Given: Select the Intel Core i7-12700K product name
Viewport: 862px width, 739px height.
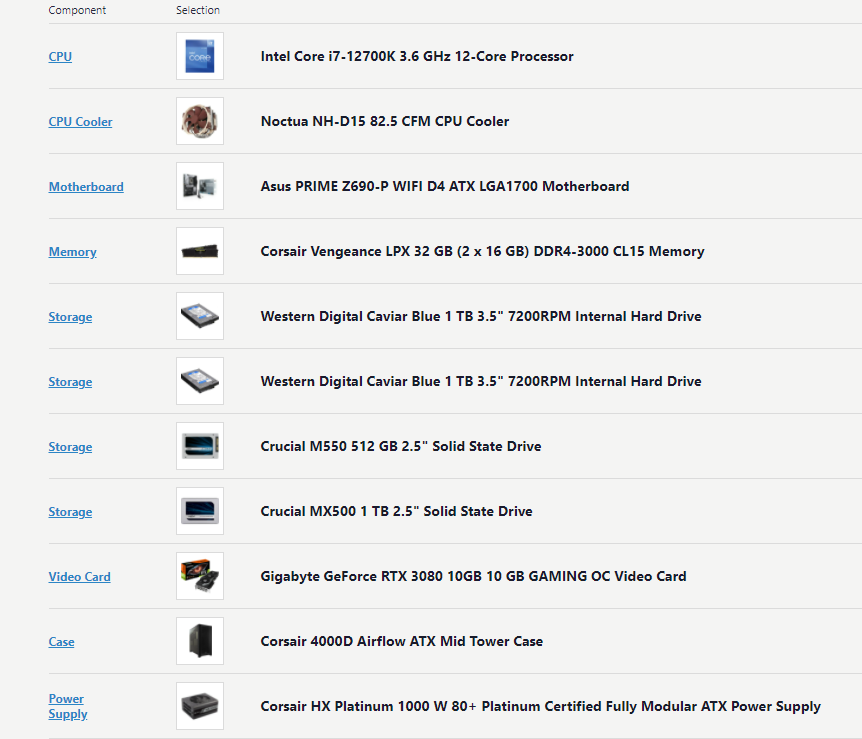Looking at the screenshot, I should click(x=417, y=56).
